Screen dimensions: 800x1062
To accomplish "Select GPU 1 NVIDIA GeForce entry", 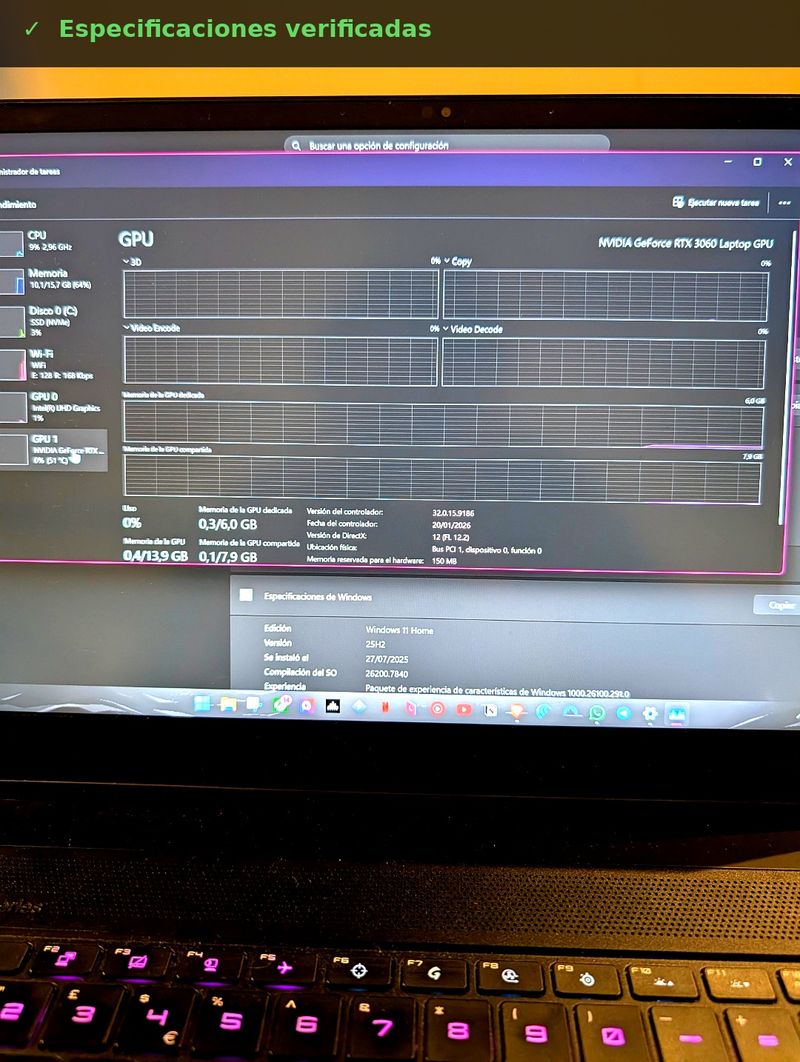I will (x=53, y=448).
